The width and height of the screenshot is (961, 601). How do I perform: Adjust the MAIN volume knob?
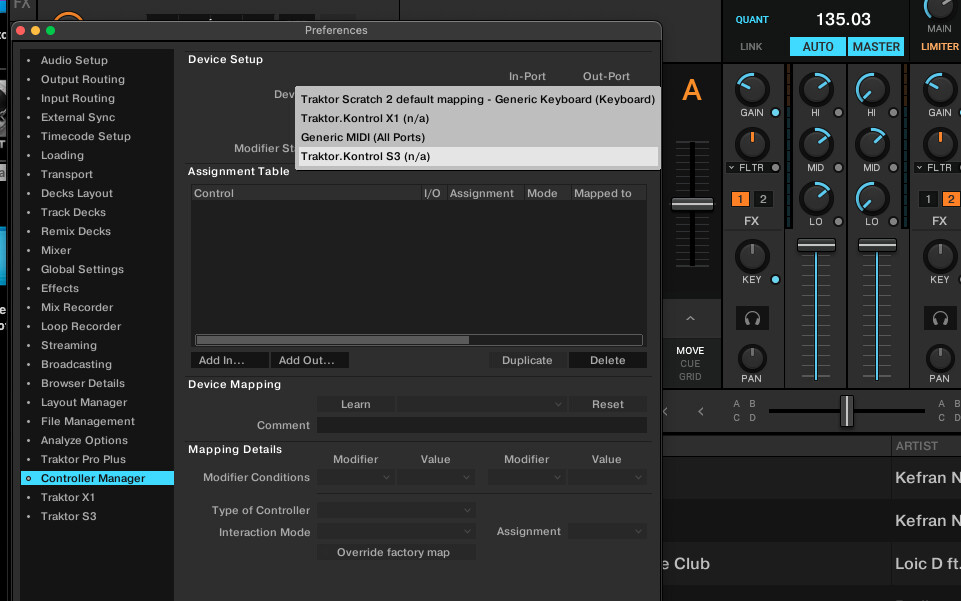coord(940,7)
